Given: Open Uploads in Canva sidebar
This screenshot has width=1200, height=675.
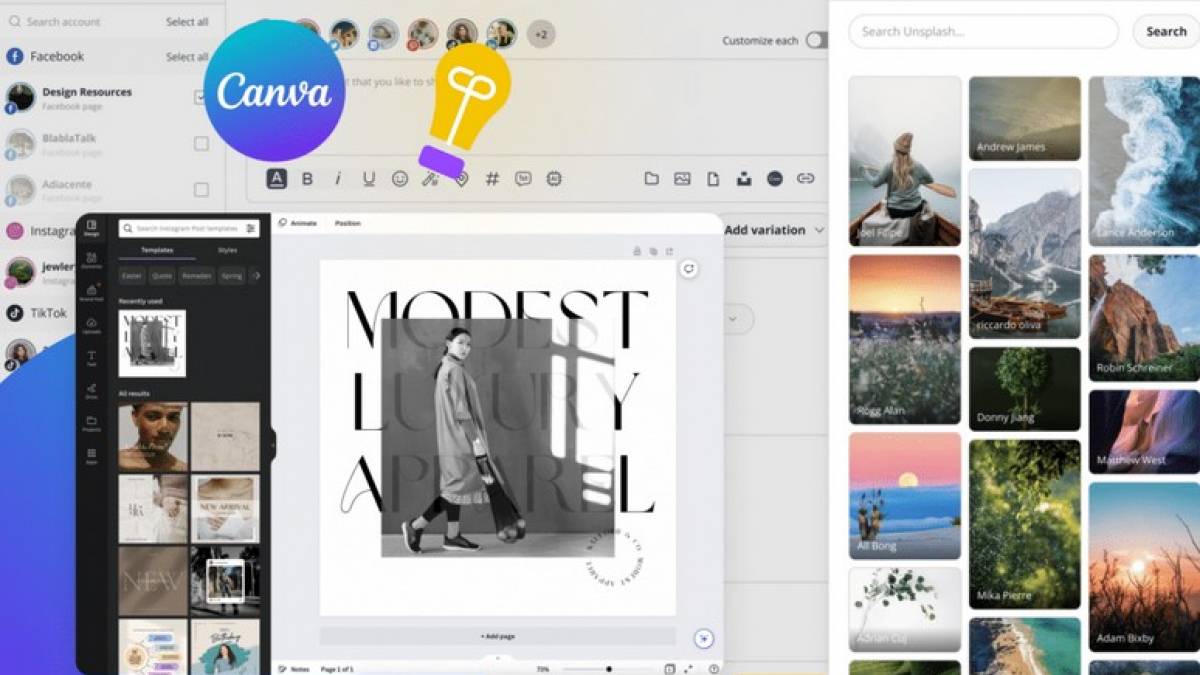Looking at the screenshot, I should pyautogui.click(x=92, y=326).
